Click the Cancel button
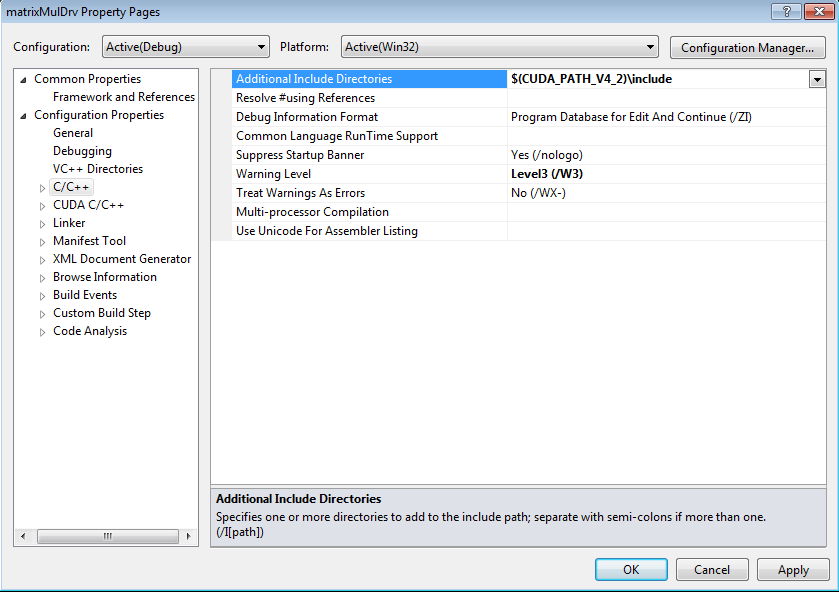Image resolution: width=839 pixels, height=592 pixels. tap(712, 569)
